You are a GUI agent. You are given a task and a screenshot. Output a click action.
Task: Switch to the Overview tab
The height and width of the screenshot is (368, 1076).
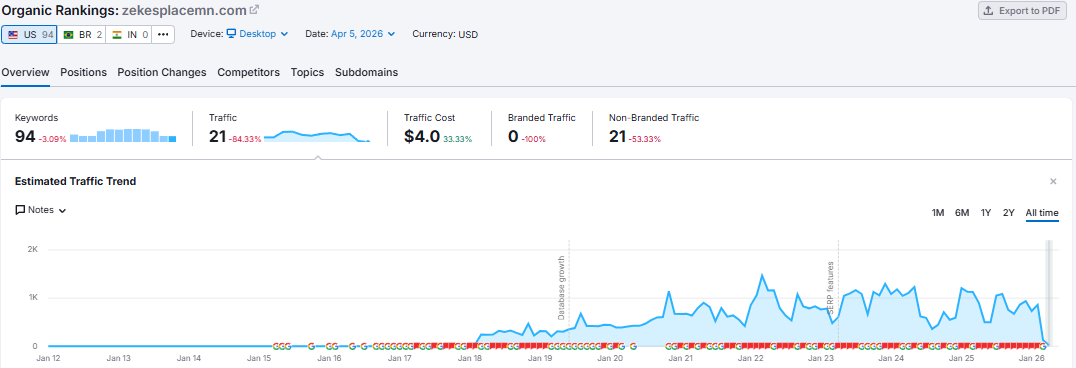25,72
